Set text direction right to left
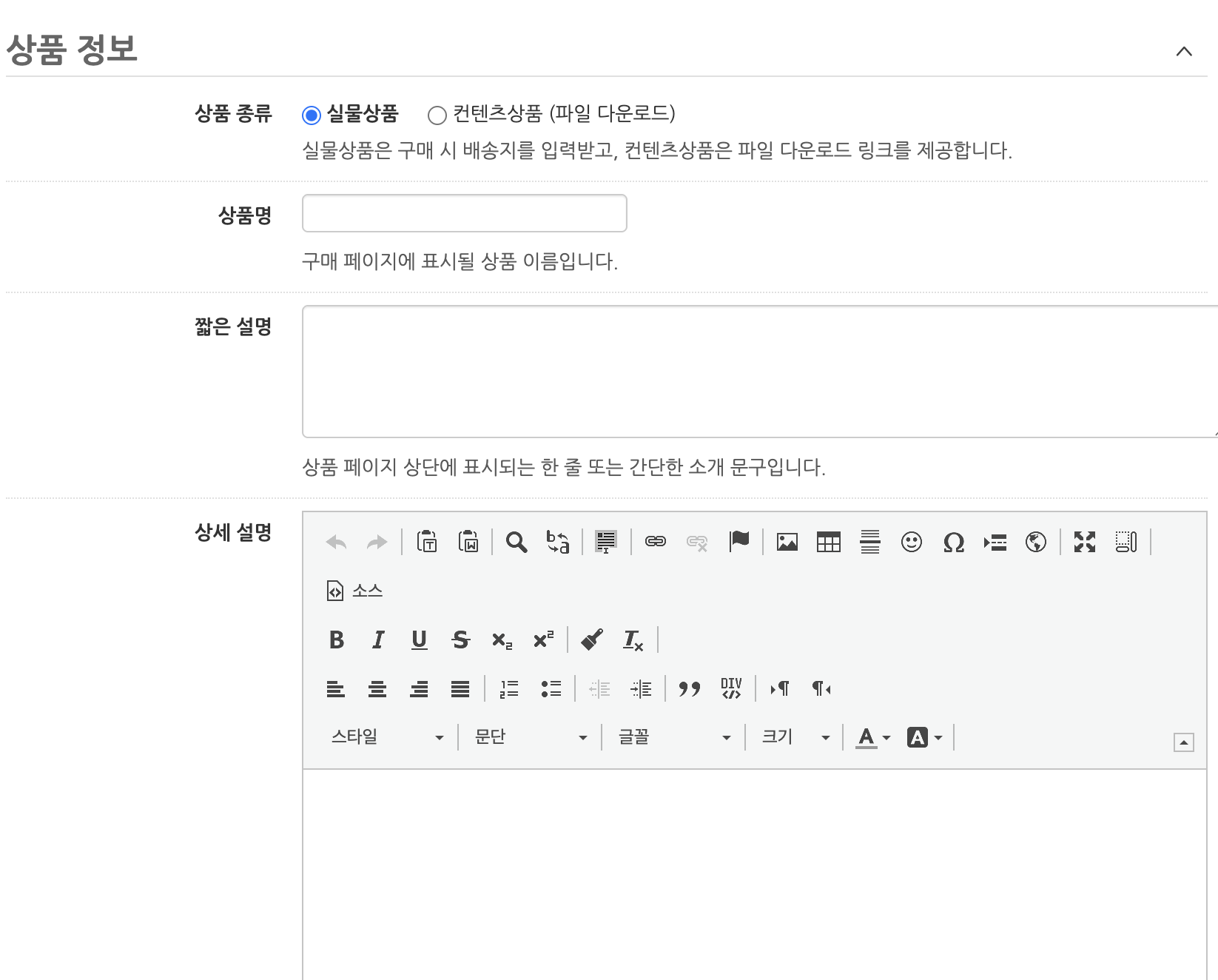 click(x=821, y=689)
